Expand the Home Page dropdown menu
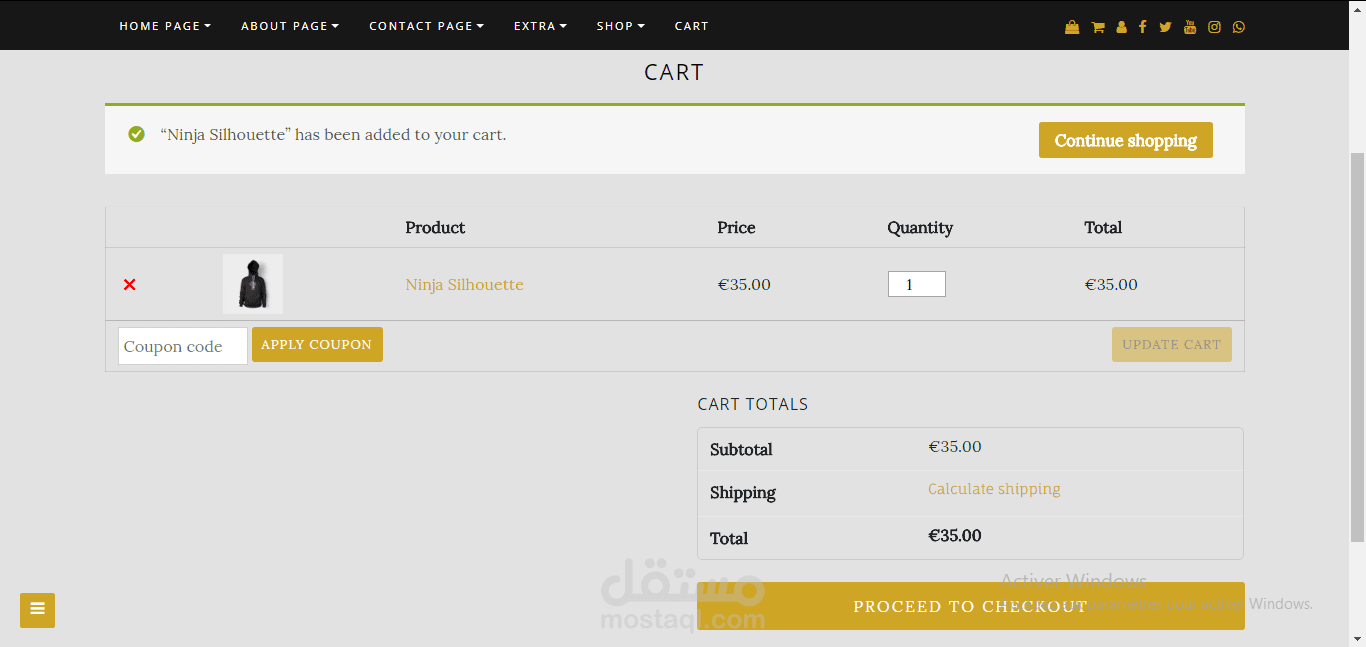This screenshot has width=1366, height=647. [165, 26]
